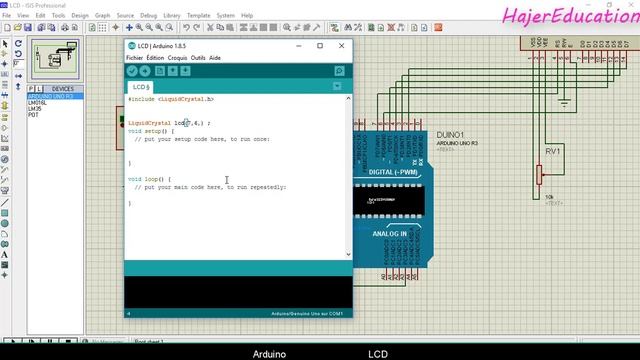640x360 pixels.
Task: Select the Text Script 'A' tool
Action: tap(5, 255)
